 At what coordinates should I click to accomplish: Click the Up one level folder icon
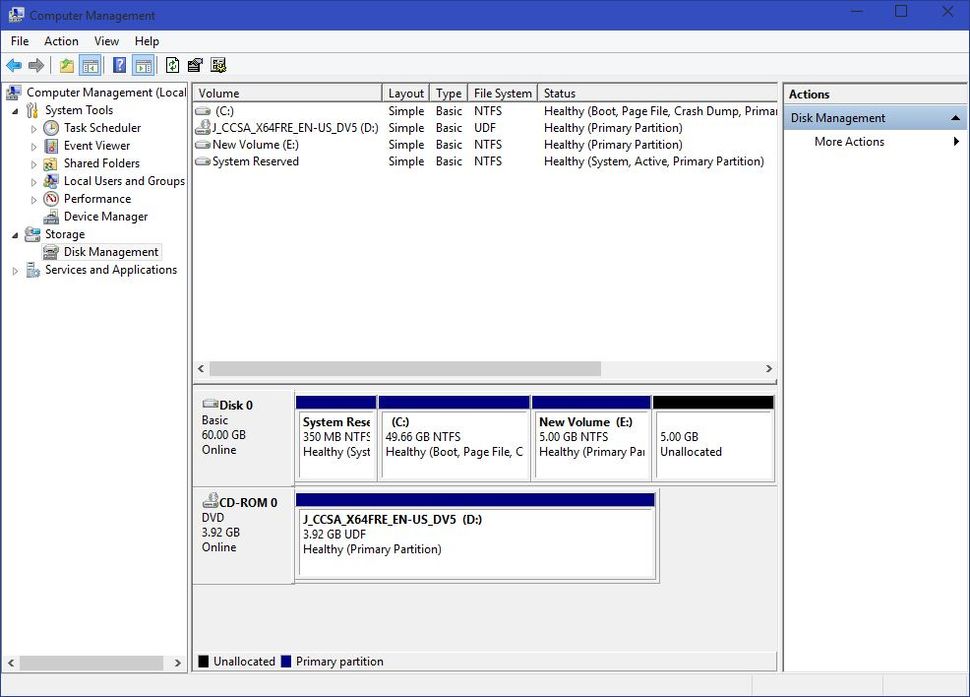point(64,65)
